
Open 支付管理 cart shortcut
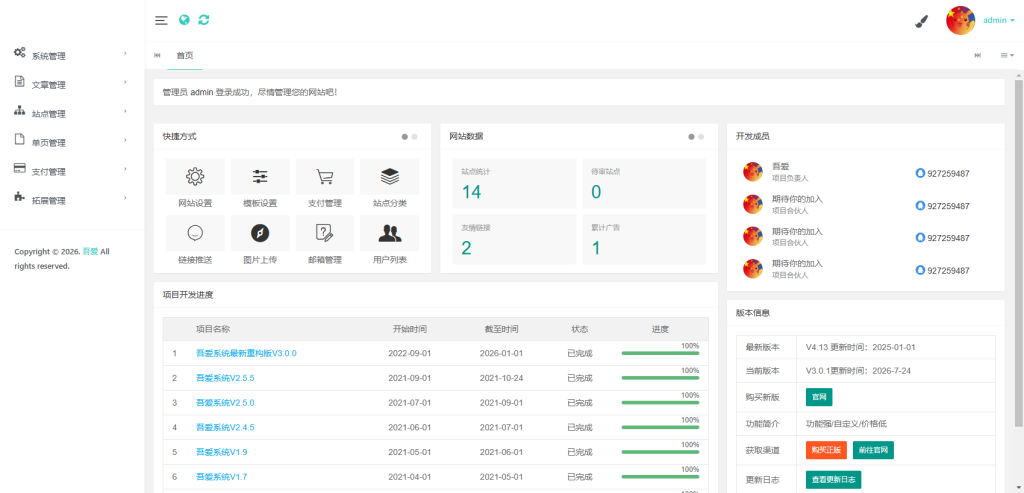pos(325,183)
